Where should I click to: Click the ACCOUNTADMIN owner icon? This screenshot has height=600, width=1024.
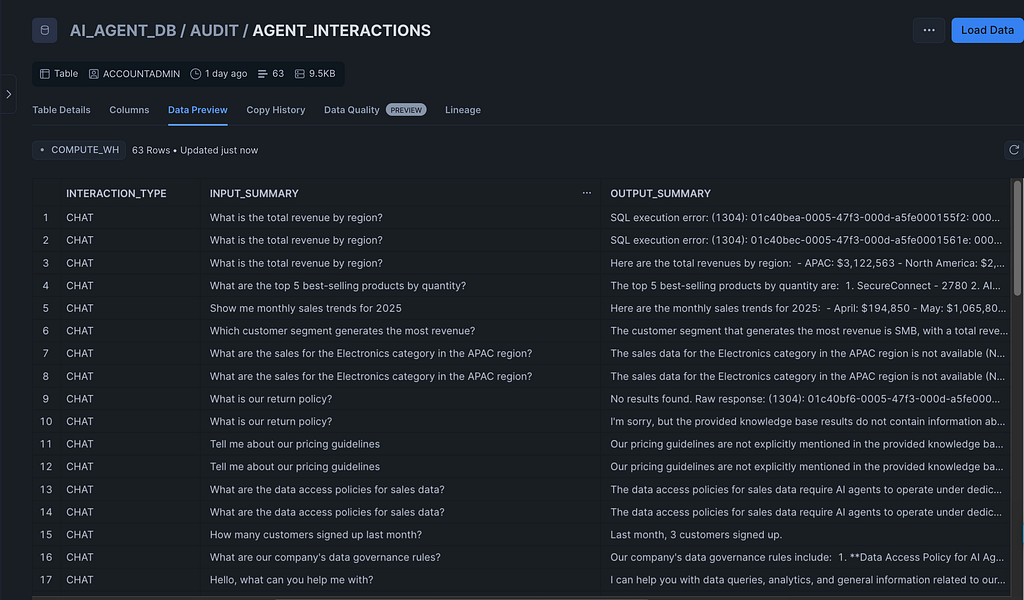(x=94, y=74)
